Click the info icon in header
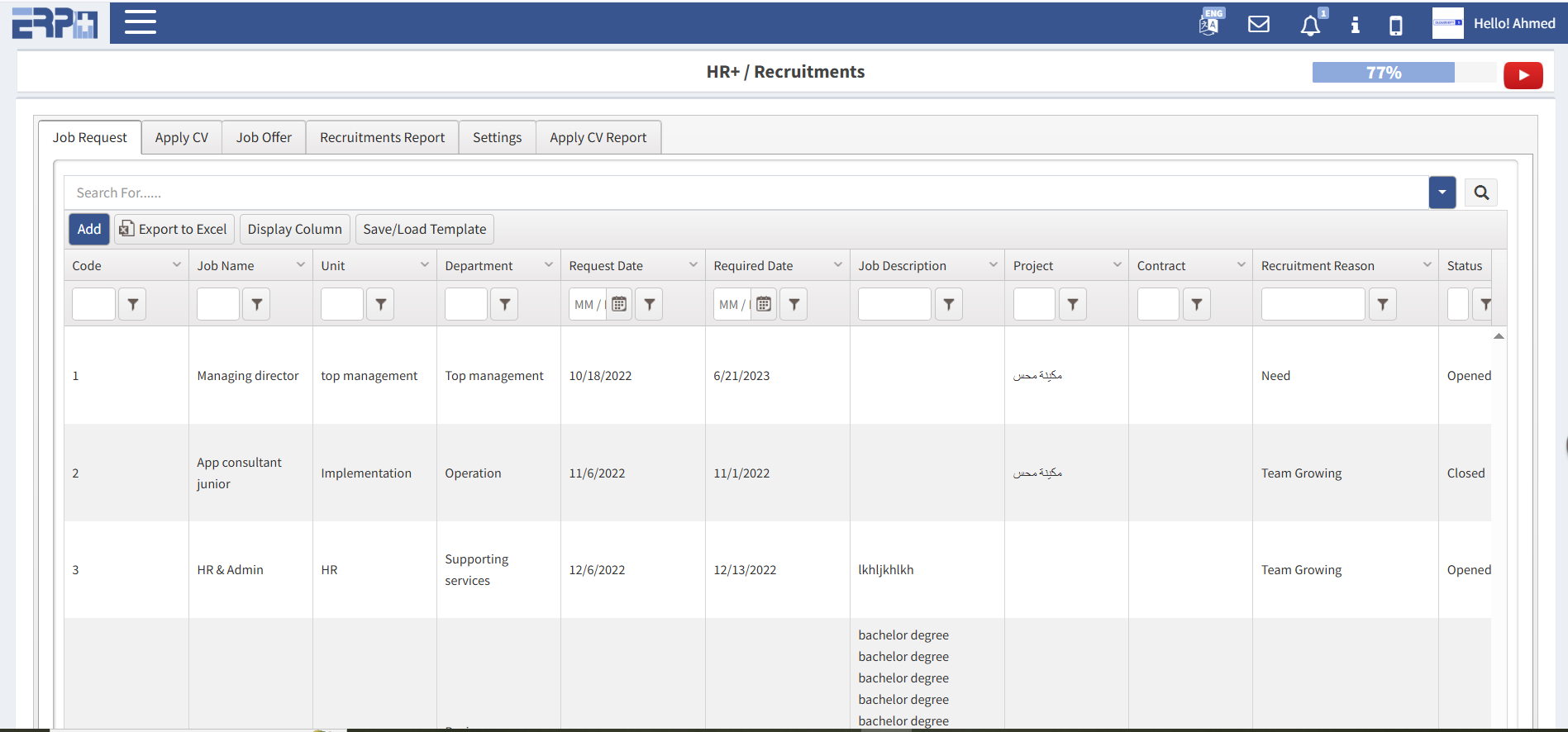 (x=1355, y=25)
